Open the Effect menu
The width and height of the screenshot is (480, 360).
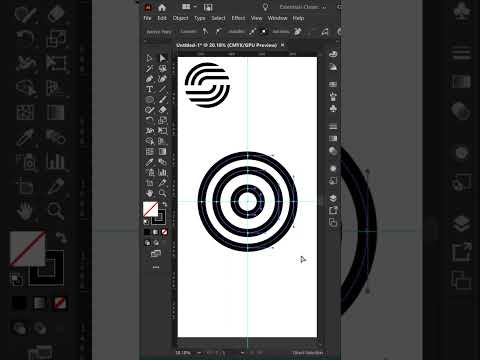tap(238, 18)
